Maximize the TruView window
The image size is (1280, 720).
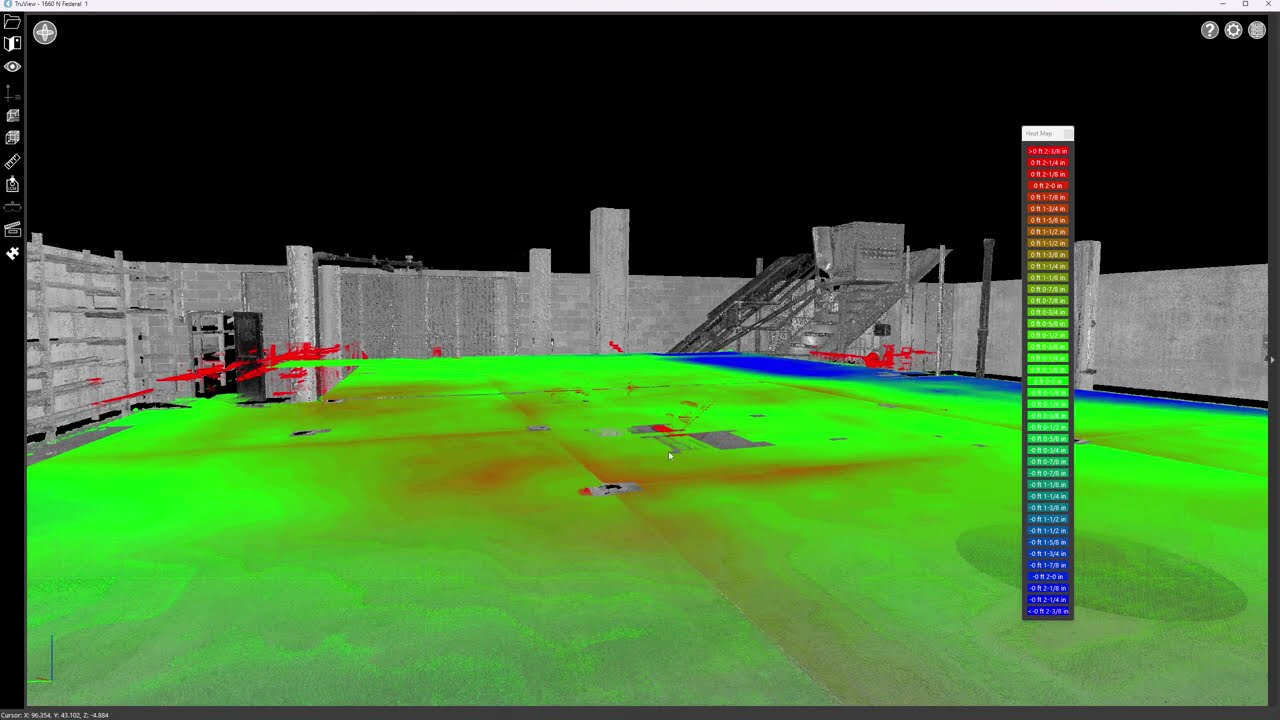click(1245, 4)
